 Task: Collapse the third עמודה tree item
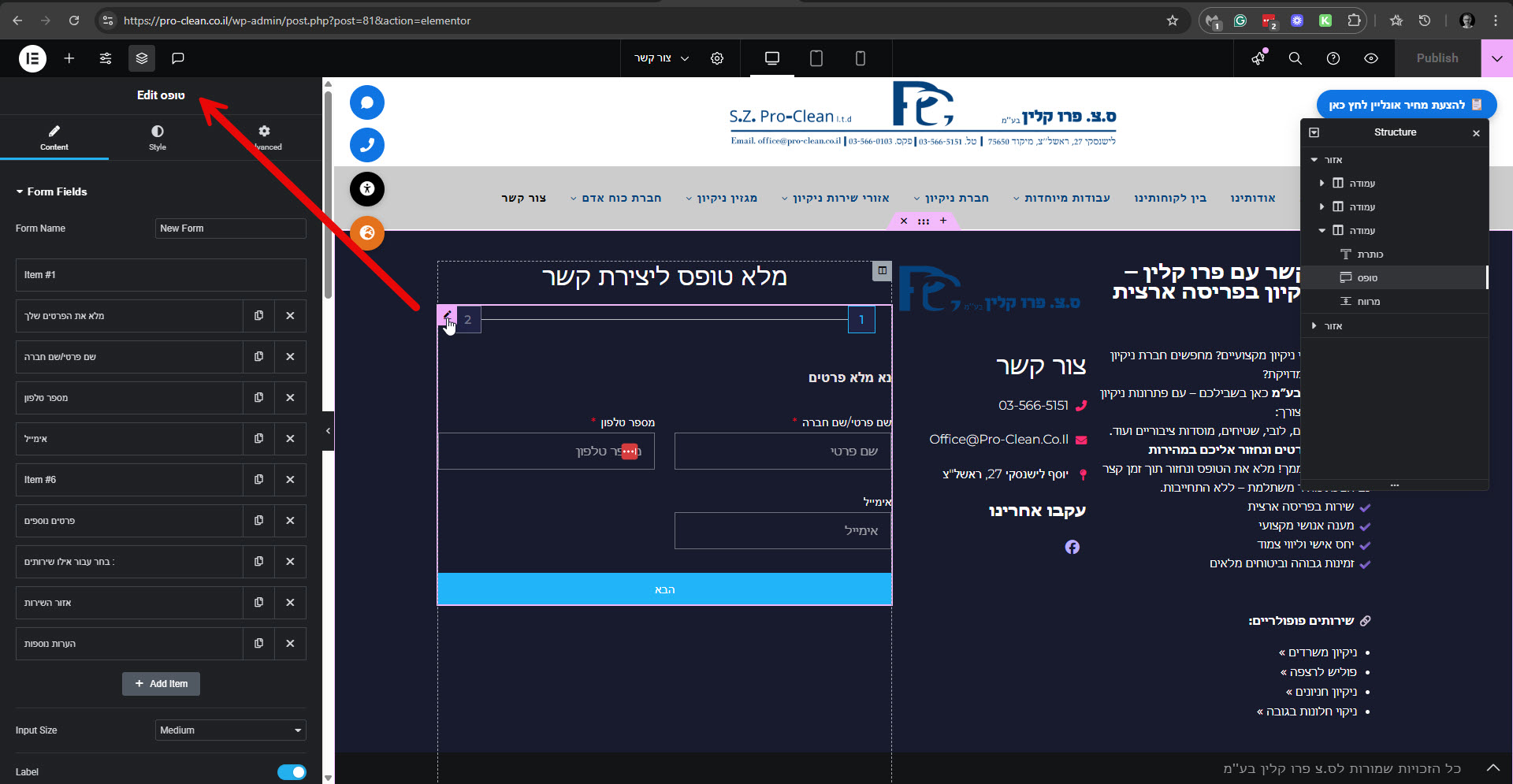click(x=1322, y=231)
